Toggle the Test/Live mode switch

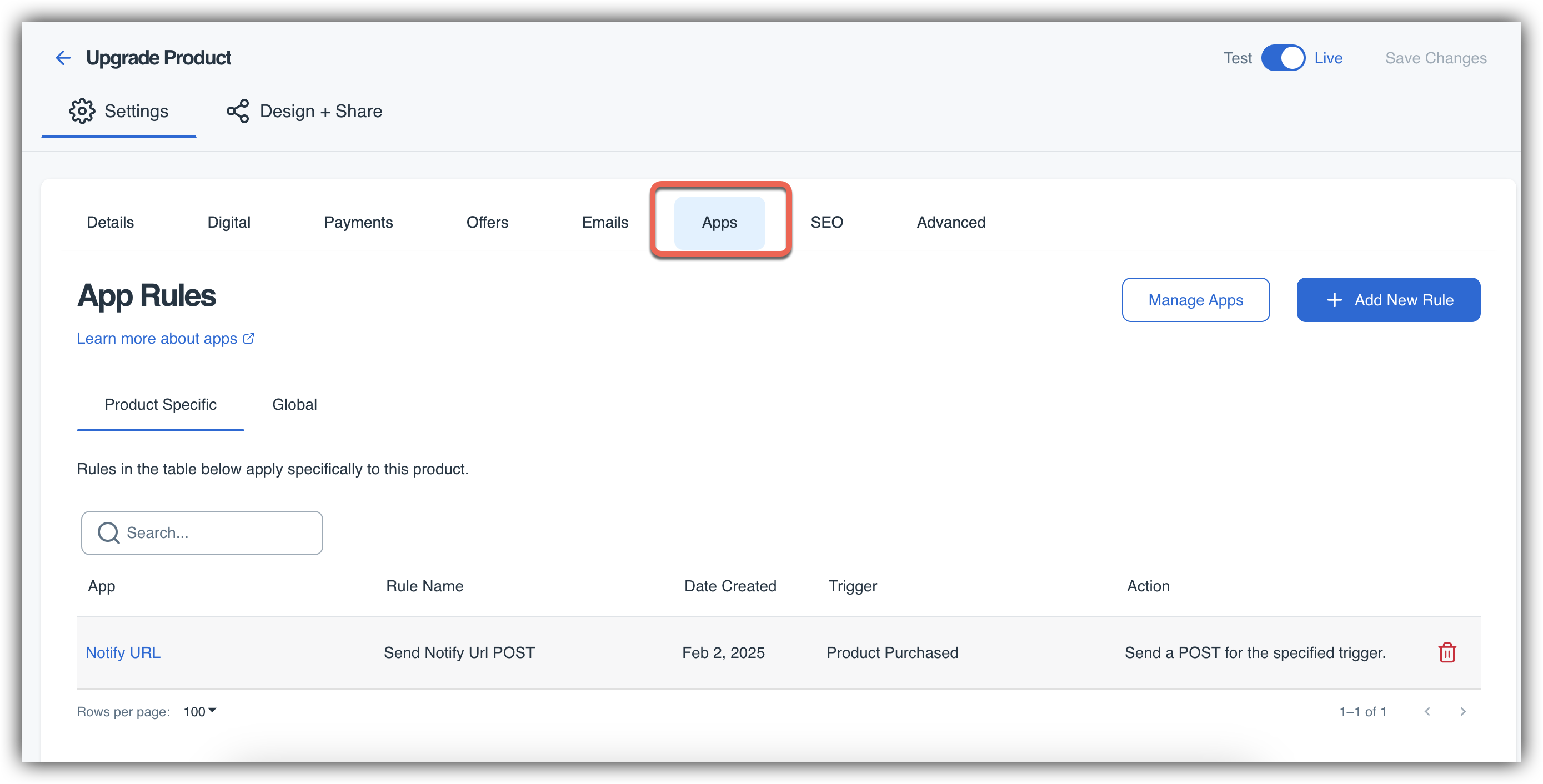click(x=1283, y=58)
